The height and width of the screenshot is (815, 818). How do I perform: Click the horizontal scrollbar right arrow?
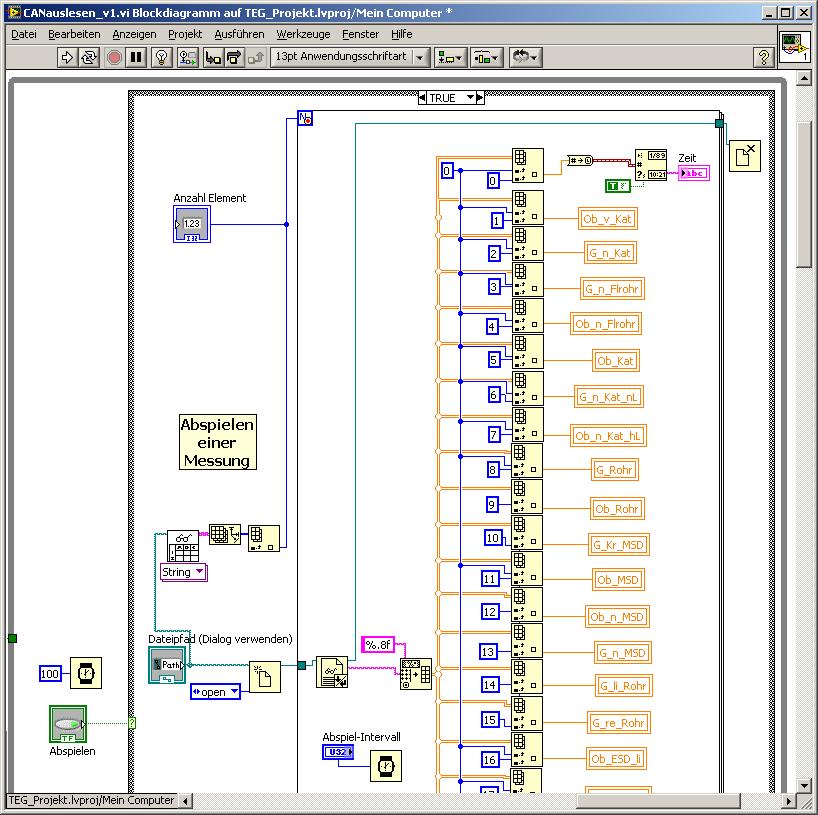[x=788, y=800]
